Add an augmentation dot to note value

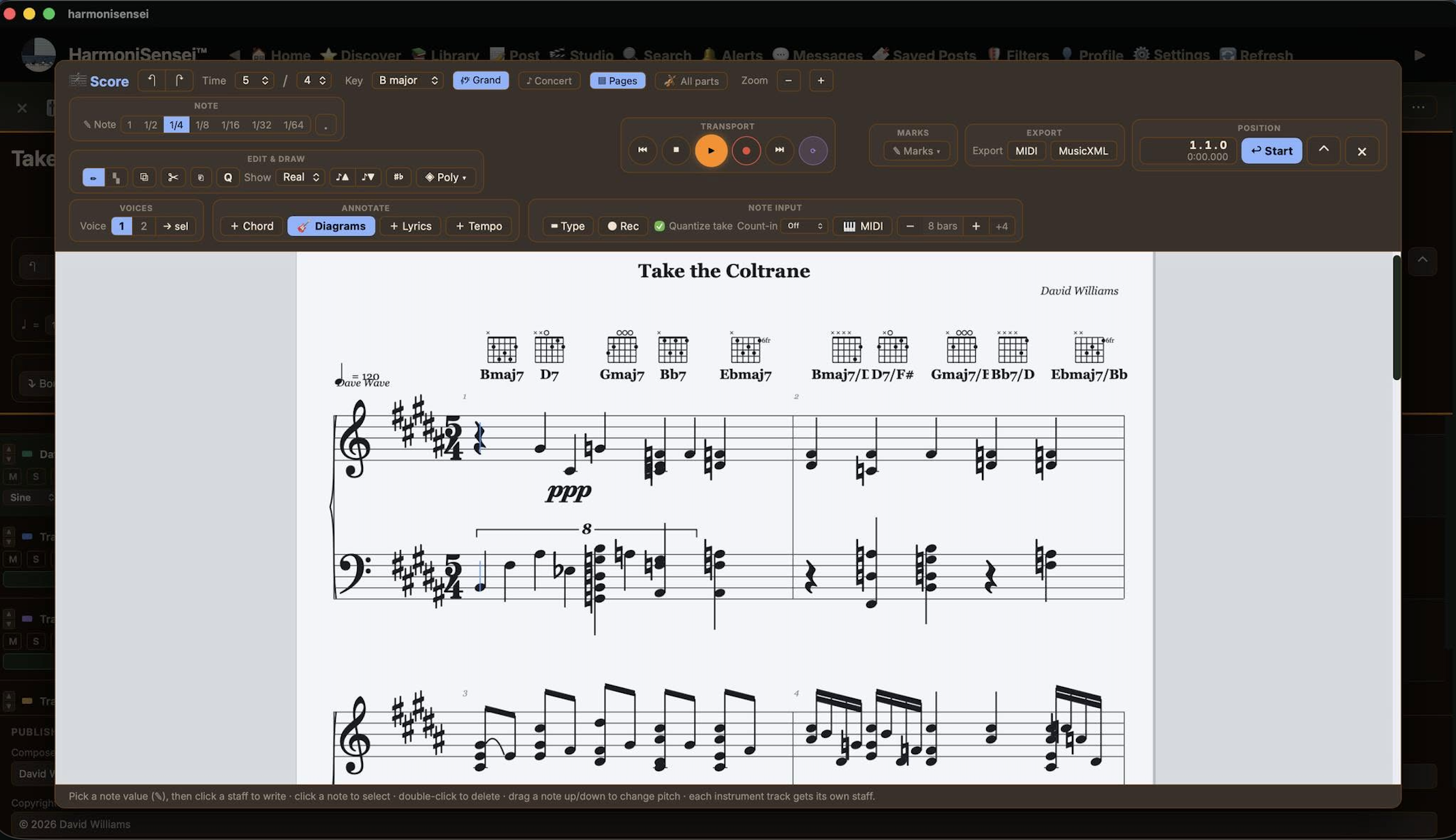(x=326, y=125)
